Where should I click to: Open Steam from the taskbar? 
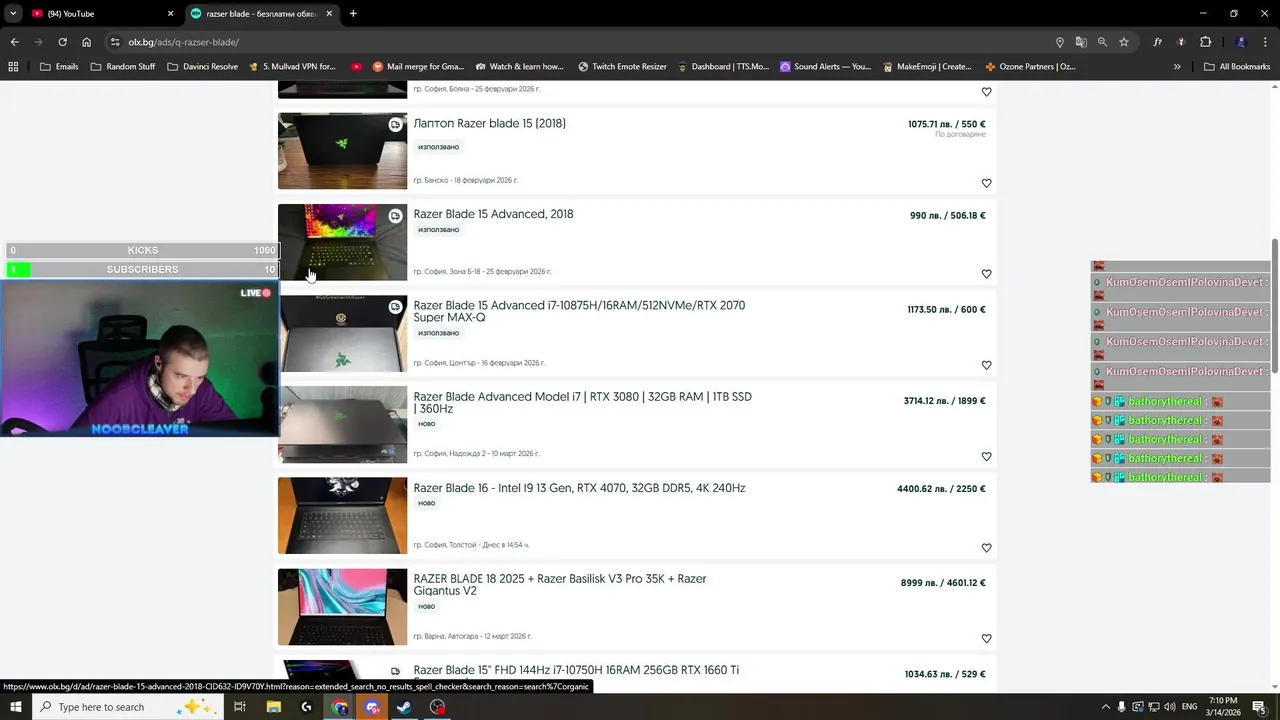(404, 707)
